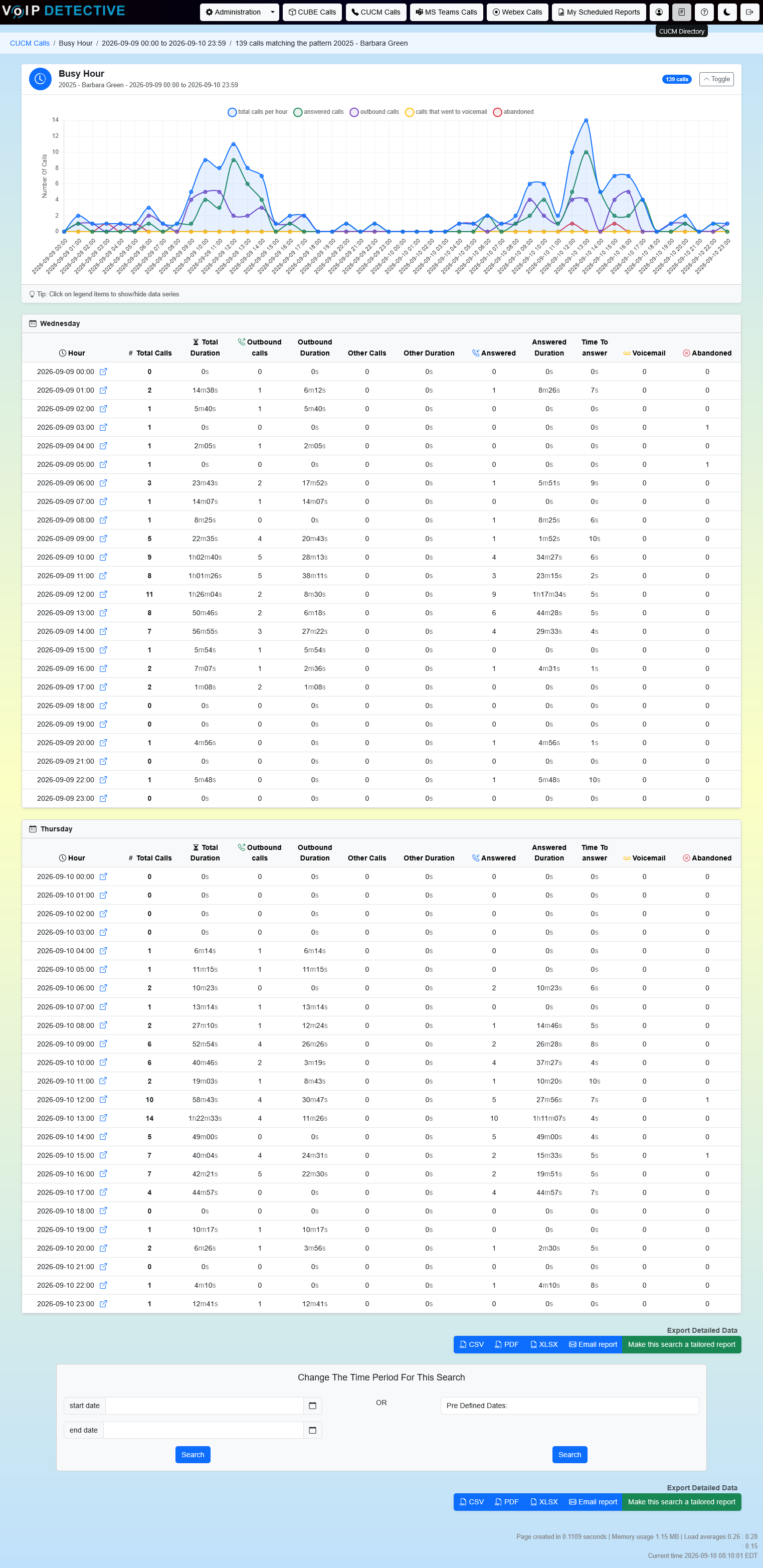Open external link icon for 2026-09-09 06:00
Screen dimensions: 763x1568
[x=103, y=483]
